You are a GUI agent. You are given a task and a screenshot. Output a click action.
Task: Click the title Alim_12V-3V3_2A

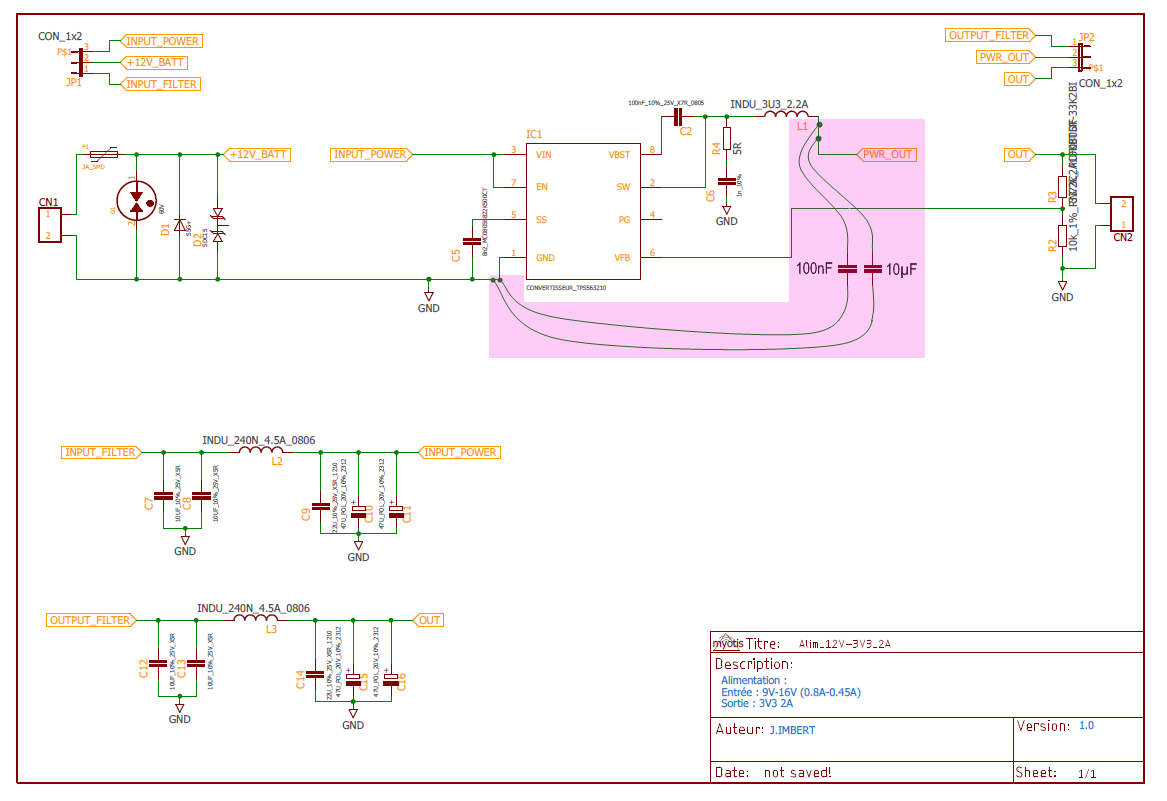845,644
